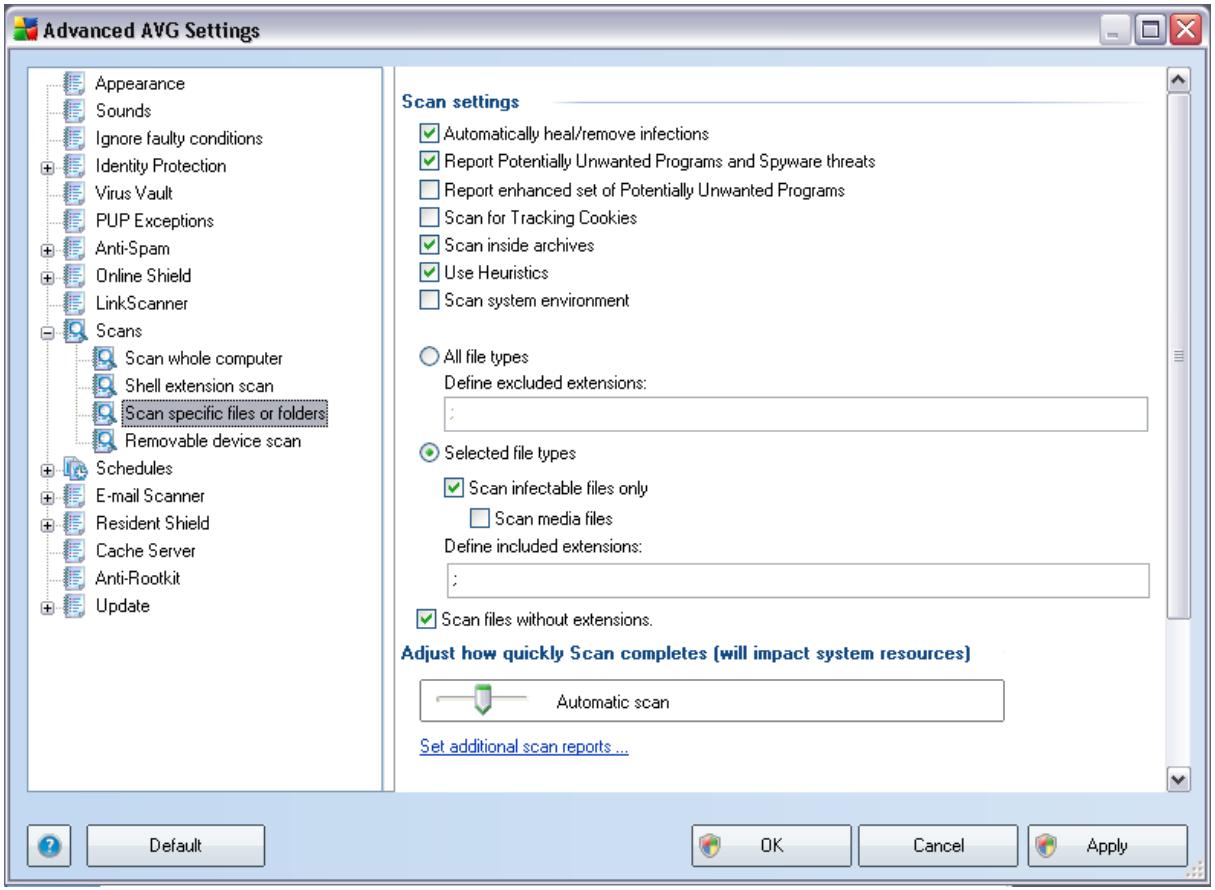Screen dimensions: 1215x890
Task: Click the Define included extensions field
Action: (x=797, y=579)
